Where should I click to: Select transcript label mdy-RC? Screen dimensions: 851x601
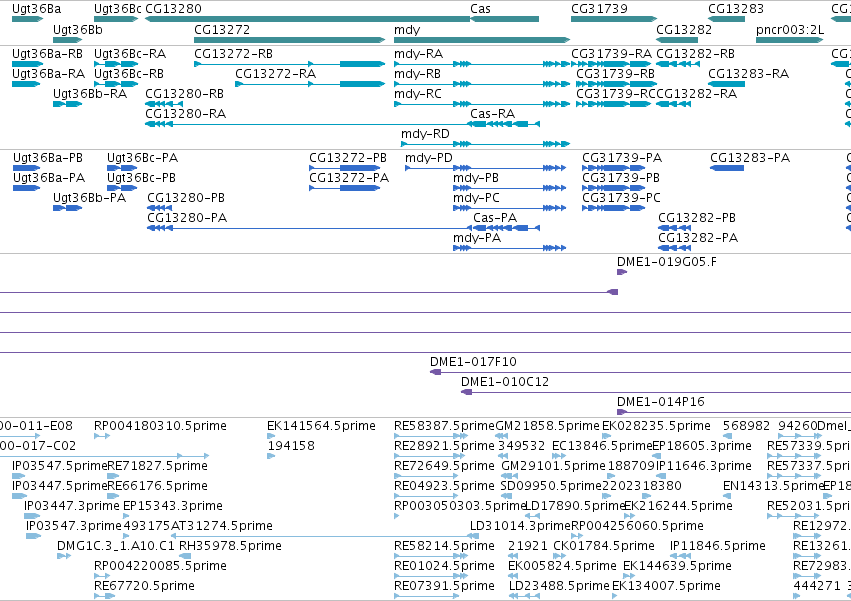418,93
